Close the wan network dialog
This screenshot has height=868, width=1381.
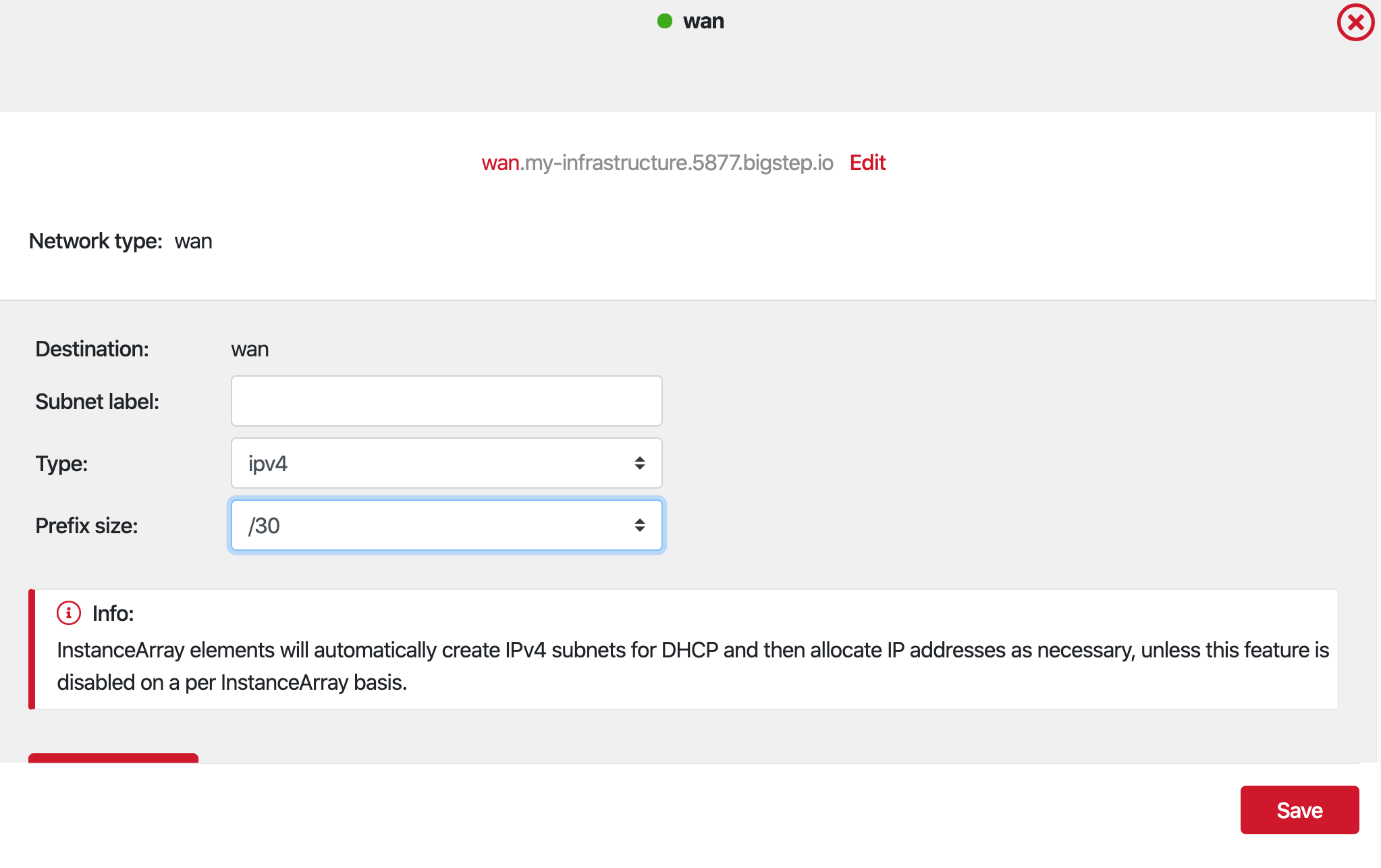[1355, 22]
